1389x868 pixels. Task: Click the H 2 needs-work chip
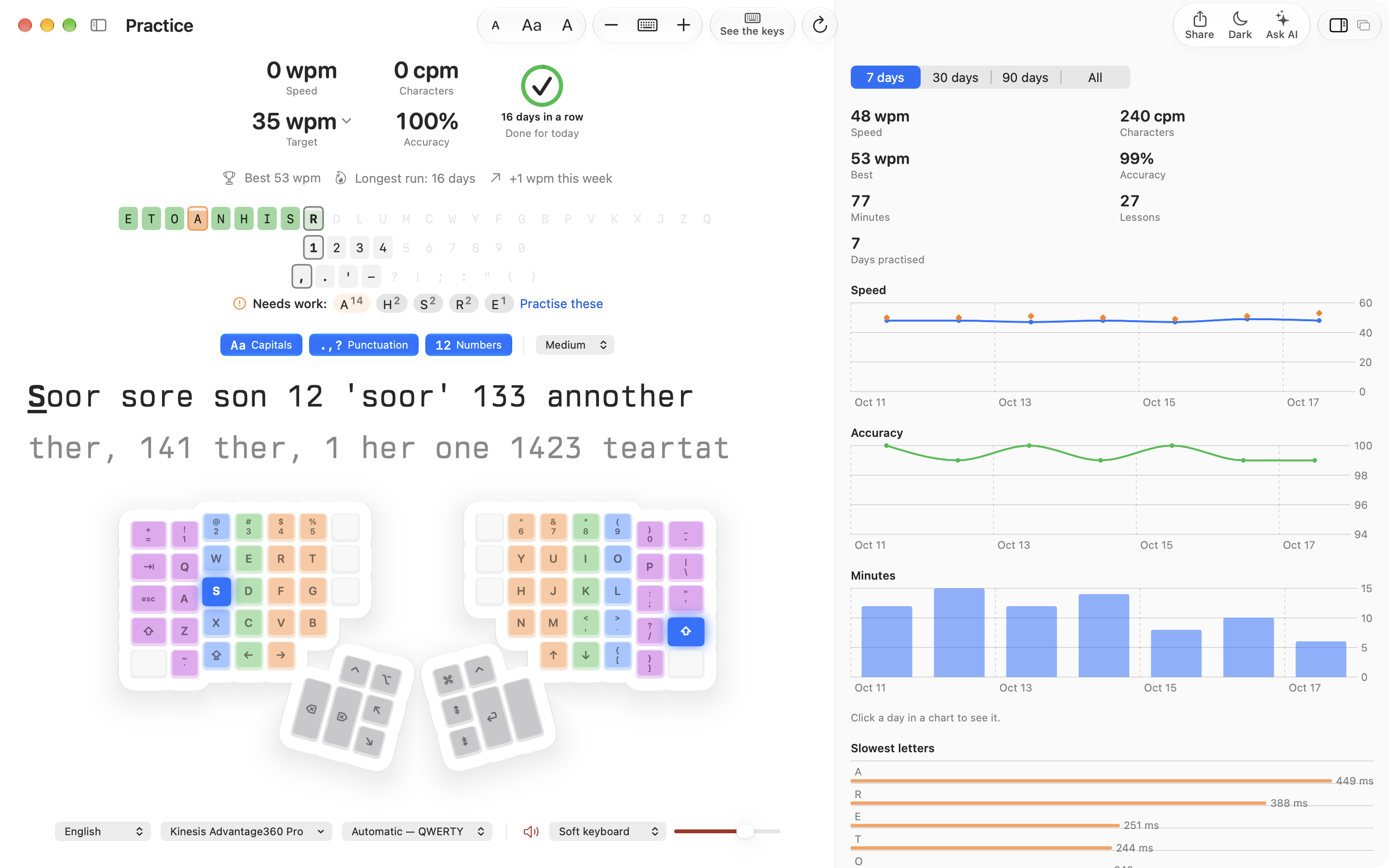click(392, 304)
